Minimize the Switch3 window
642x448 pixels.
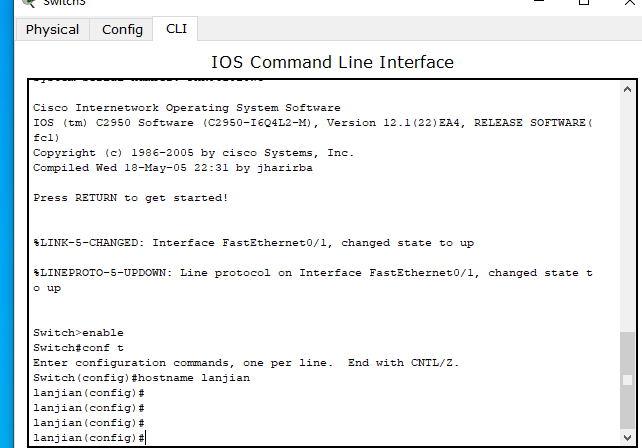[x=539, y=2]
